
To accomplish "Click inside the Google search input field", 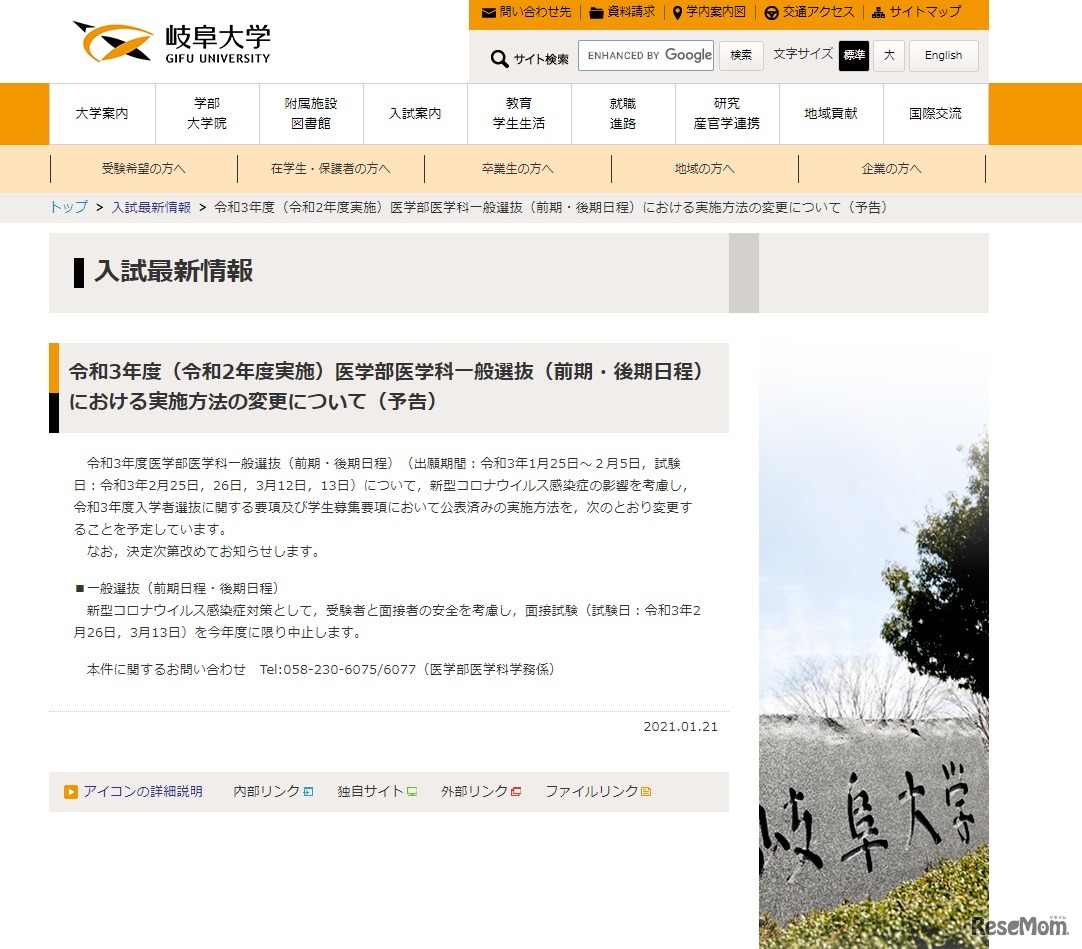I will pos(645,56).
